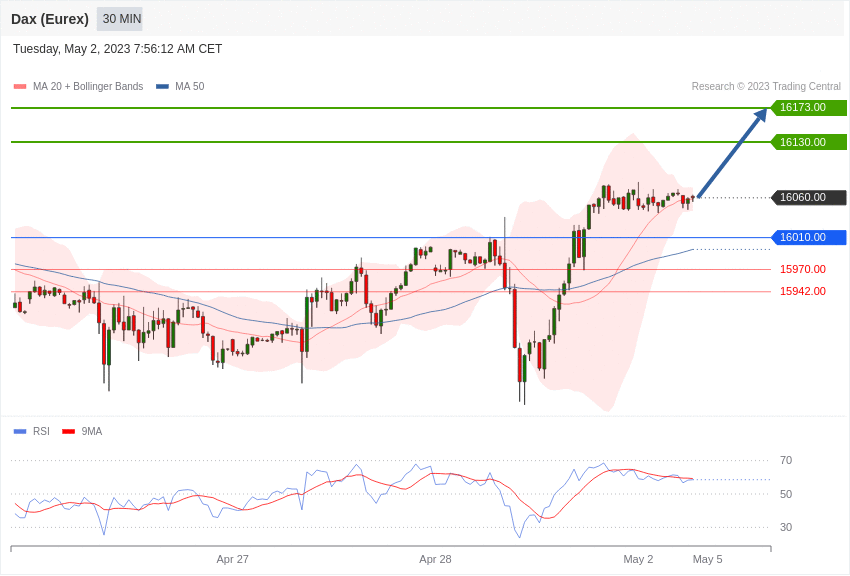This screenshot has height=576, width=850.
Task: Toggle Bollinger Bands display via legend
Action: coord(18,86)
